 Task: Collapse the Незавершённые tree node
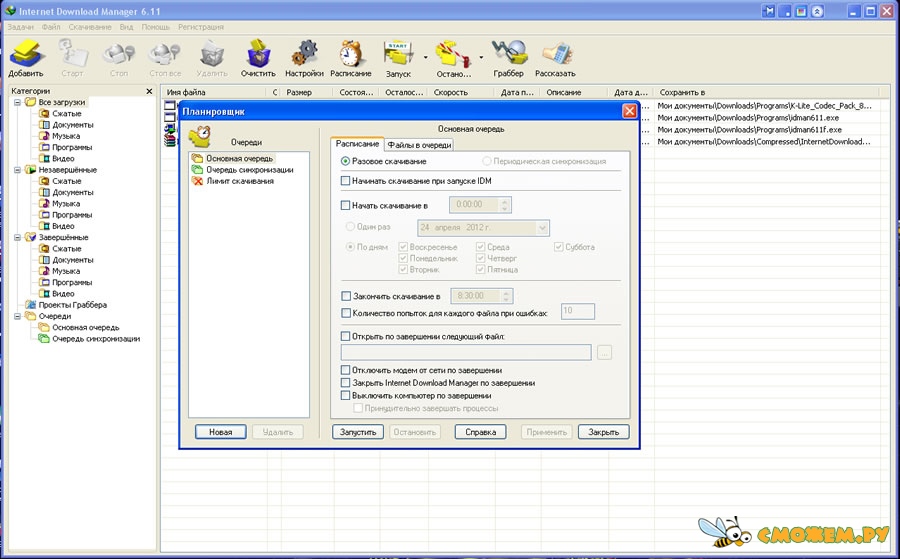click(x=18, y=170)
